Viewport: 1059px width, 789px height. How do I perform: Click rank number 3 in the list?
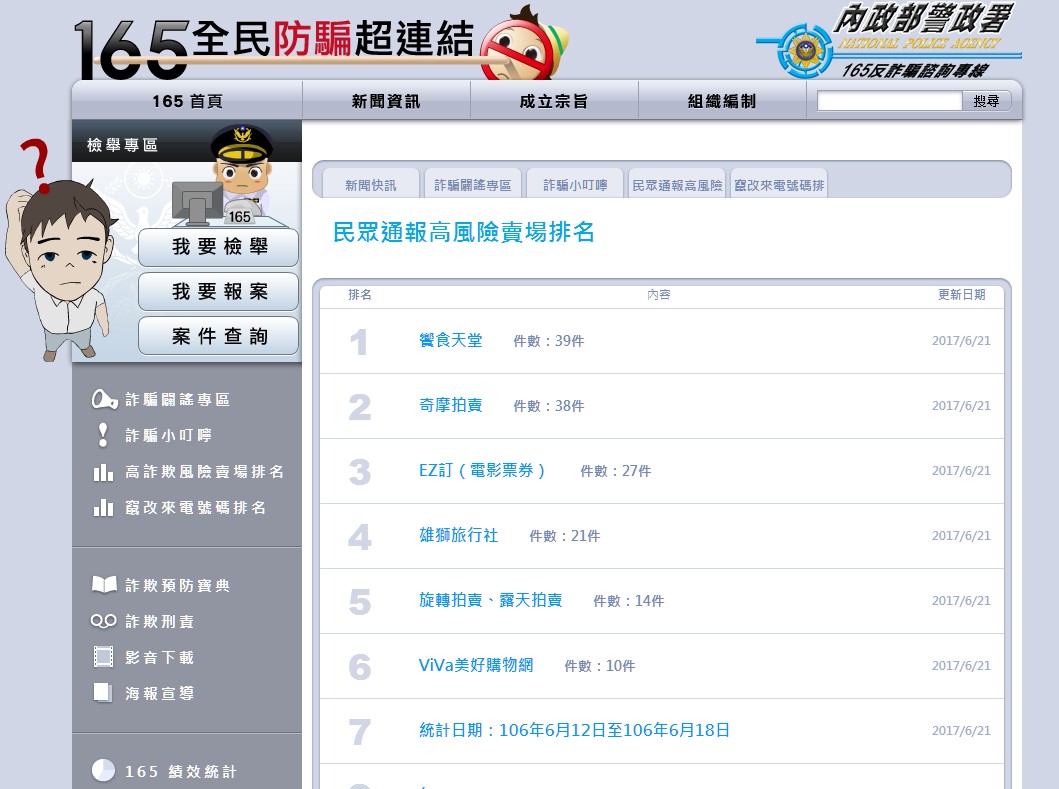pyautogui.click(x=360, y=472)
